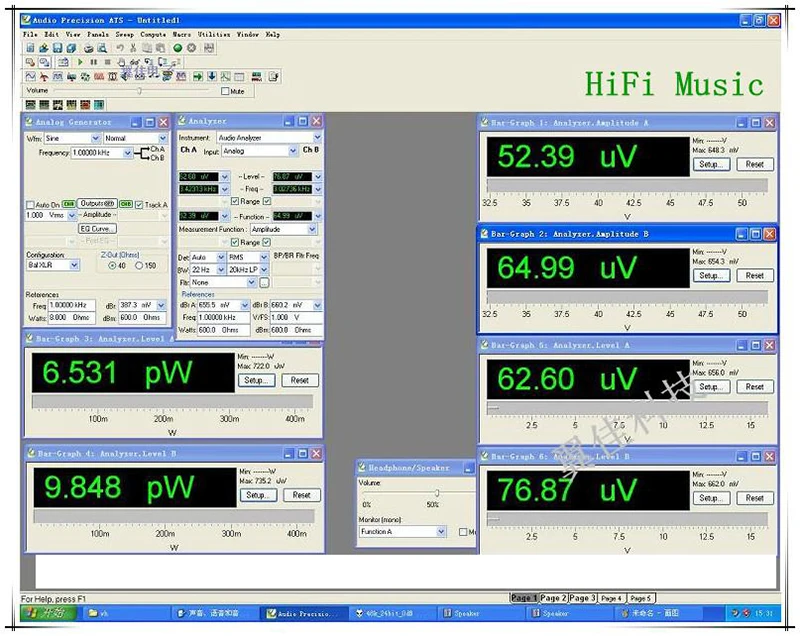Toggle the Mute checkbox beside Volume slider

tap(225, 91)
